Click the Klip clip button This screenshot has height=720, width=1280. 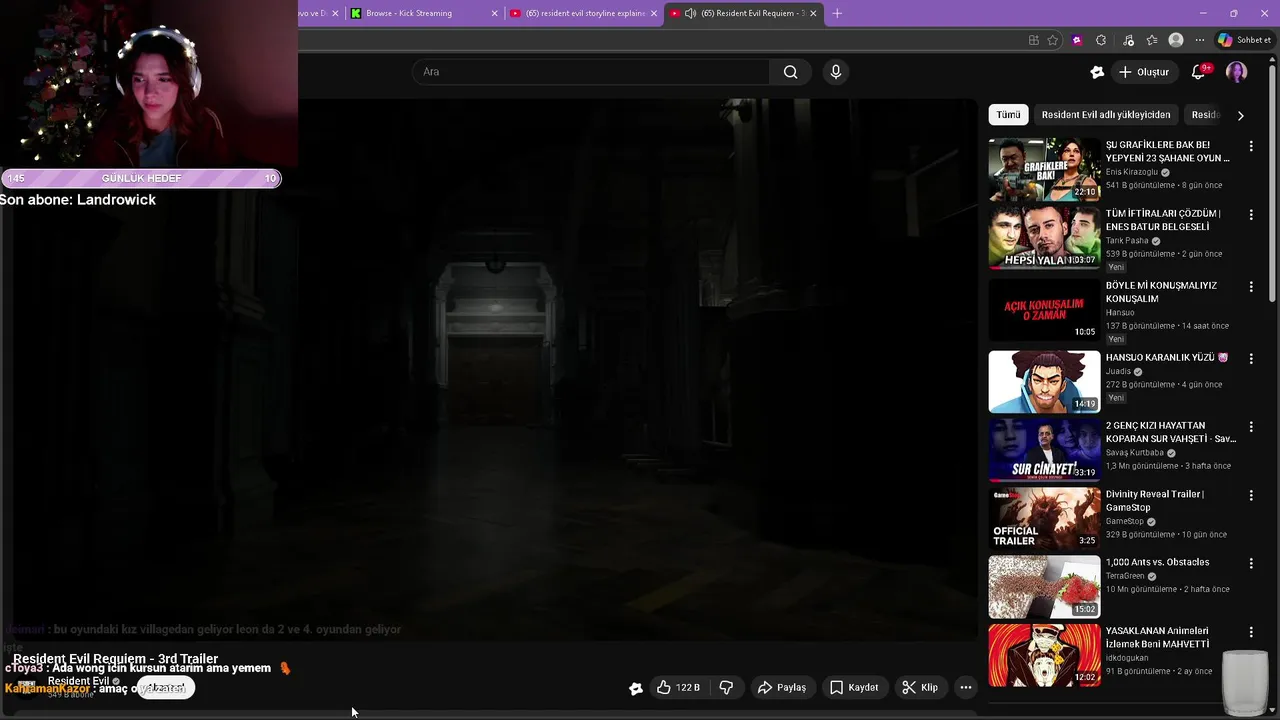920,687
